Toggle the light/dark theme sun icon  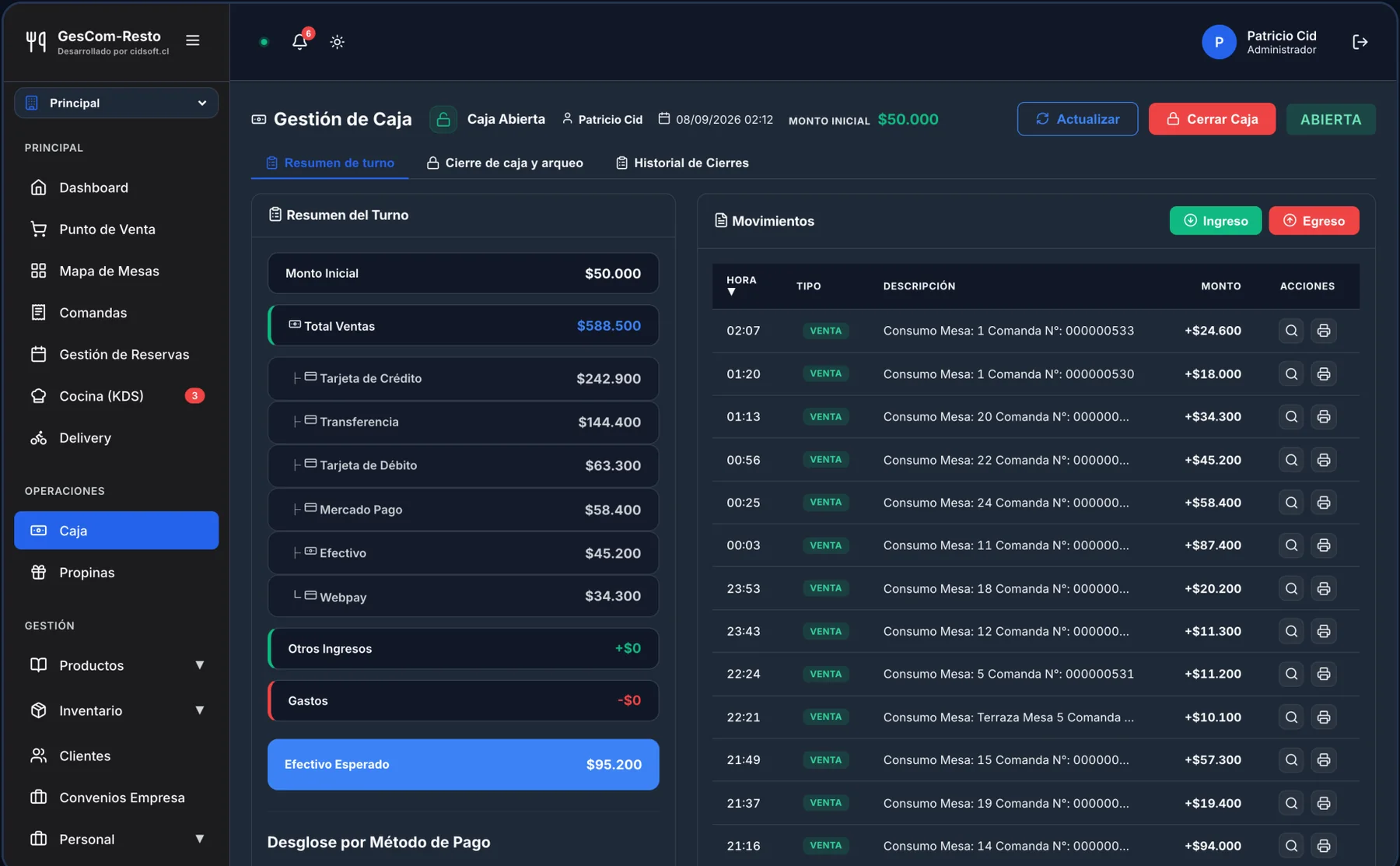[337, 42]
